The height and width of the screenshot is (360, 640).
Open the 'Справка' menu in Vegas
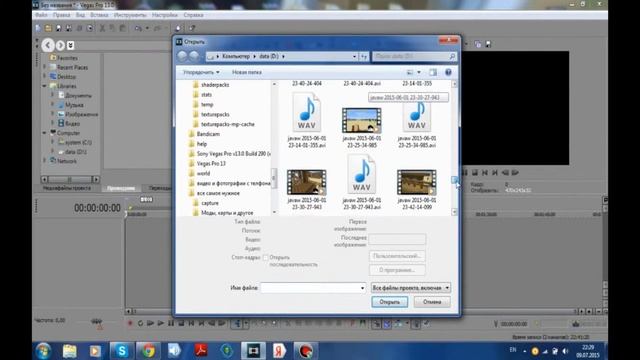coord(193,15)
